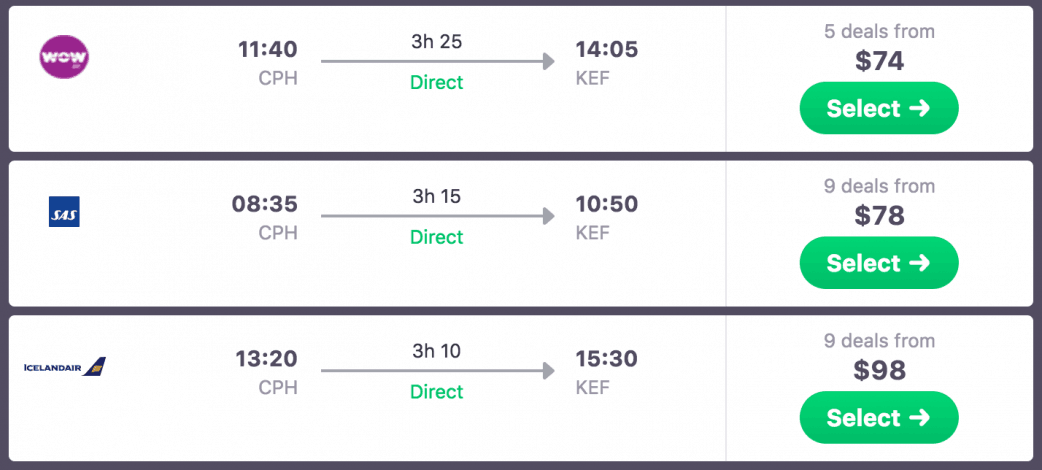The width and height of the screenshot is (1042, 470).
Task: Select the $78 SAS flight
Action: point(879,263)
